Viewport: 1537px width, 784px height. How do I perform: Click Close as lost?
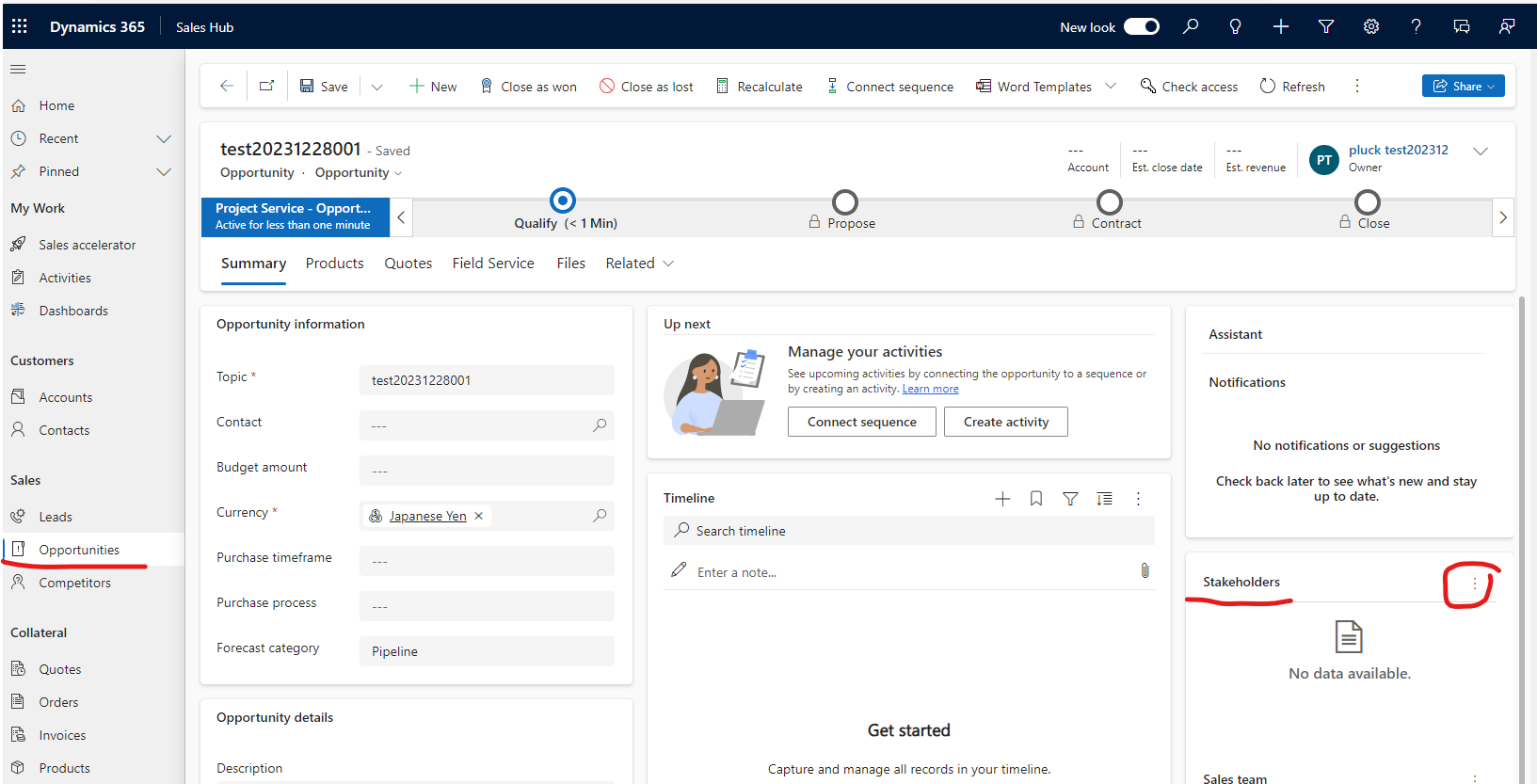point(647,87)
